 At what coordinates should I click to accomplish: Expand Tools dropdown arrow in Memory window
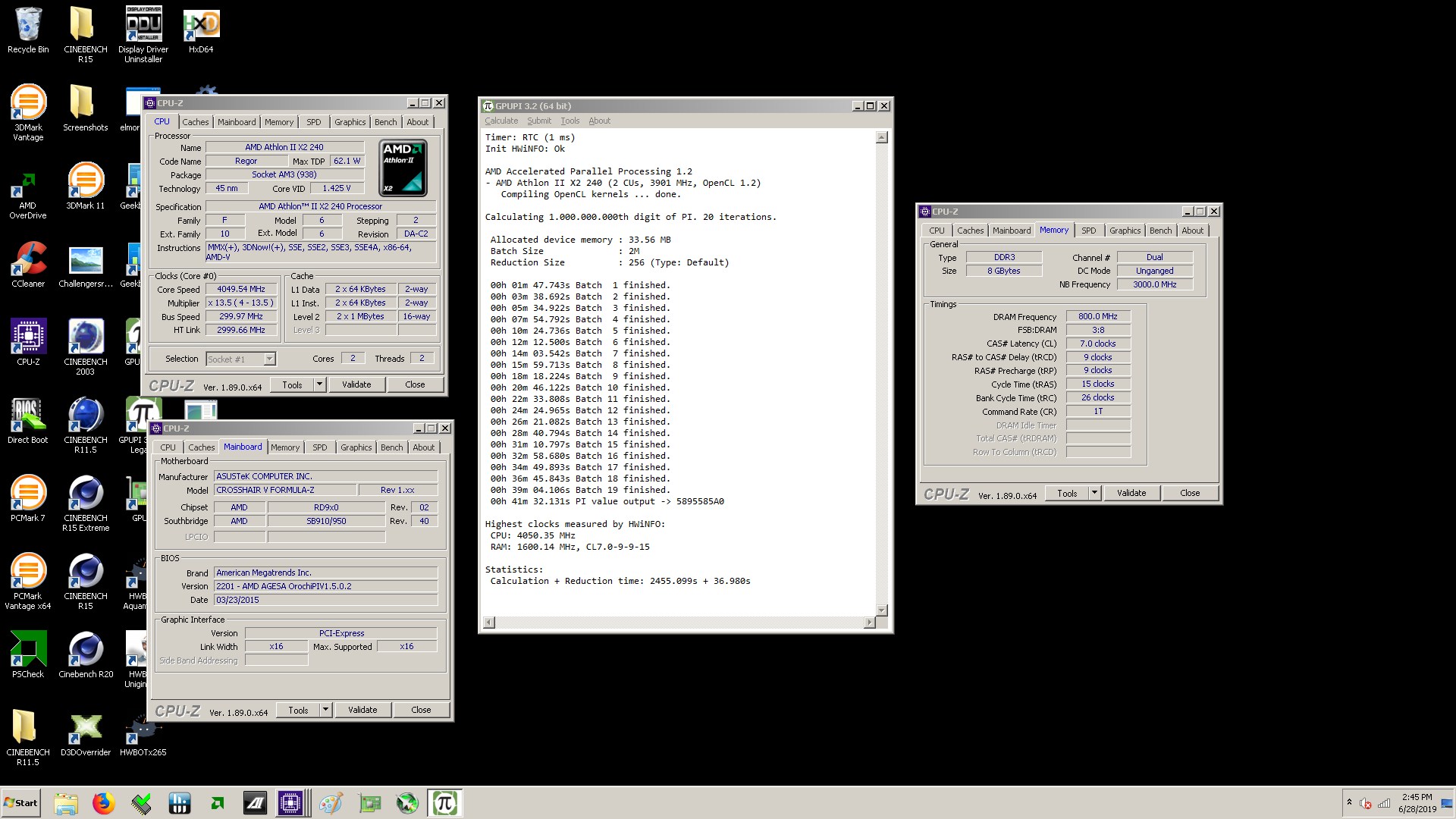1094,493
